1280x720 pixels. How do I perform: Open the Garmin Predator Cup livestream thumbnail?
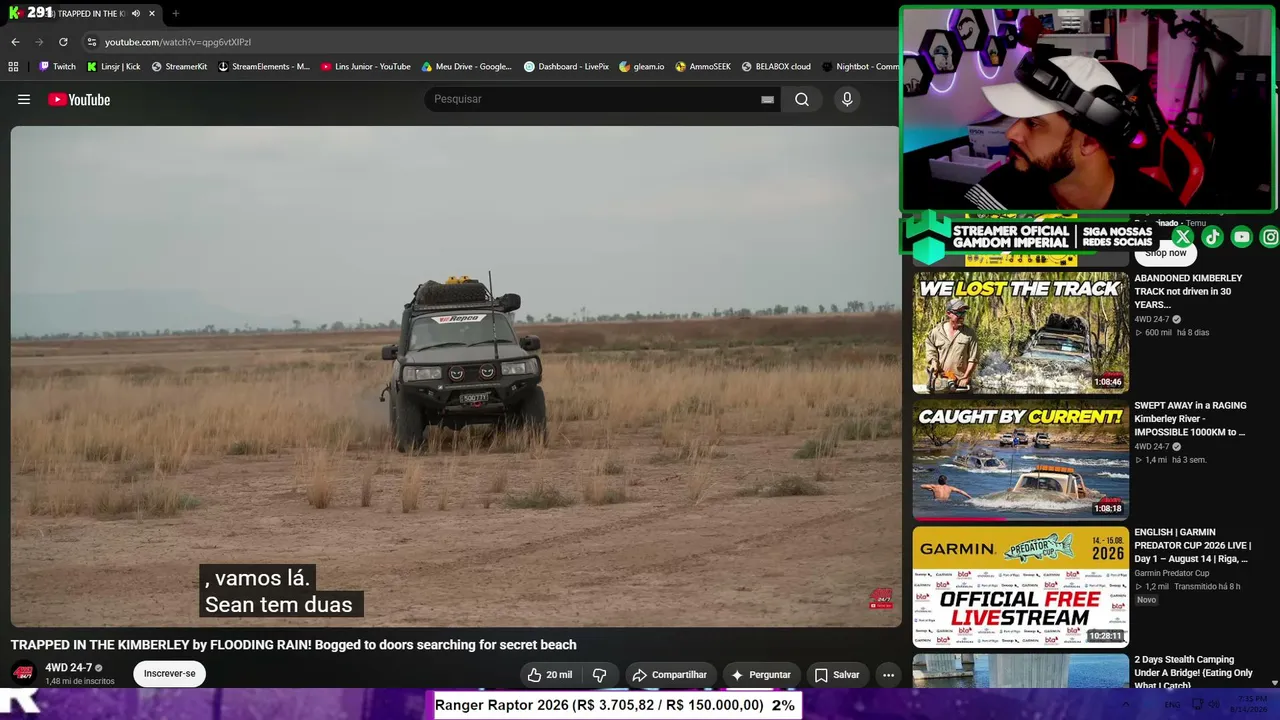(x=1020, y=587)
